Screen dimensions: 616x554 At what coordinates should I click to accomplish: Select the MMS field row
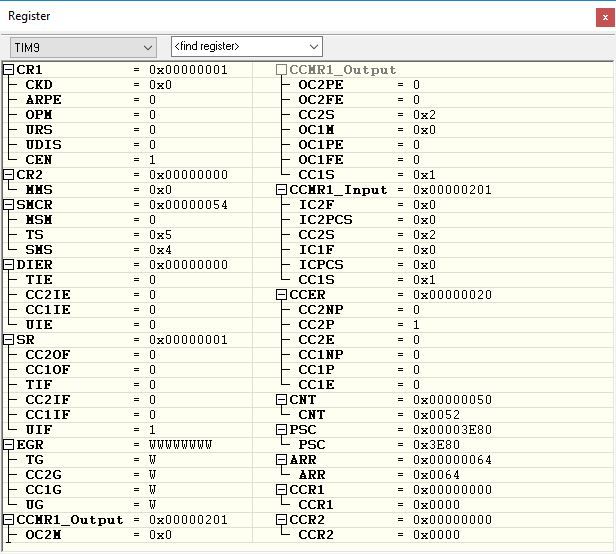pos(128,190)
